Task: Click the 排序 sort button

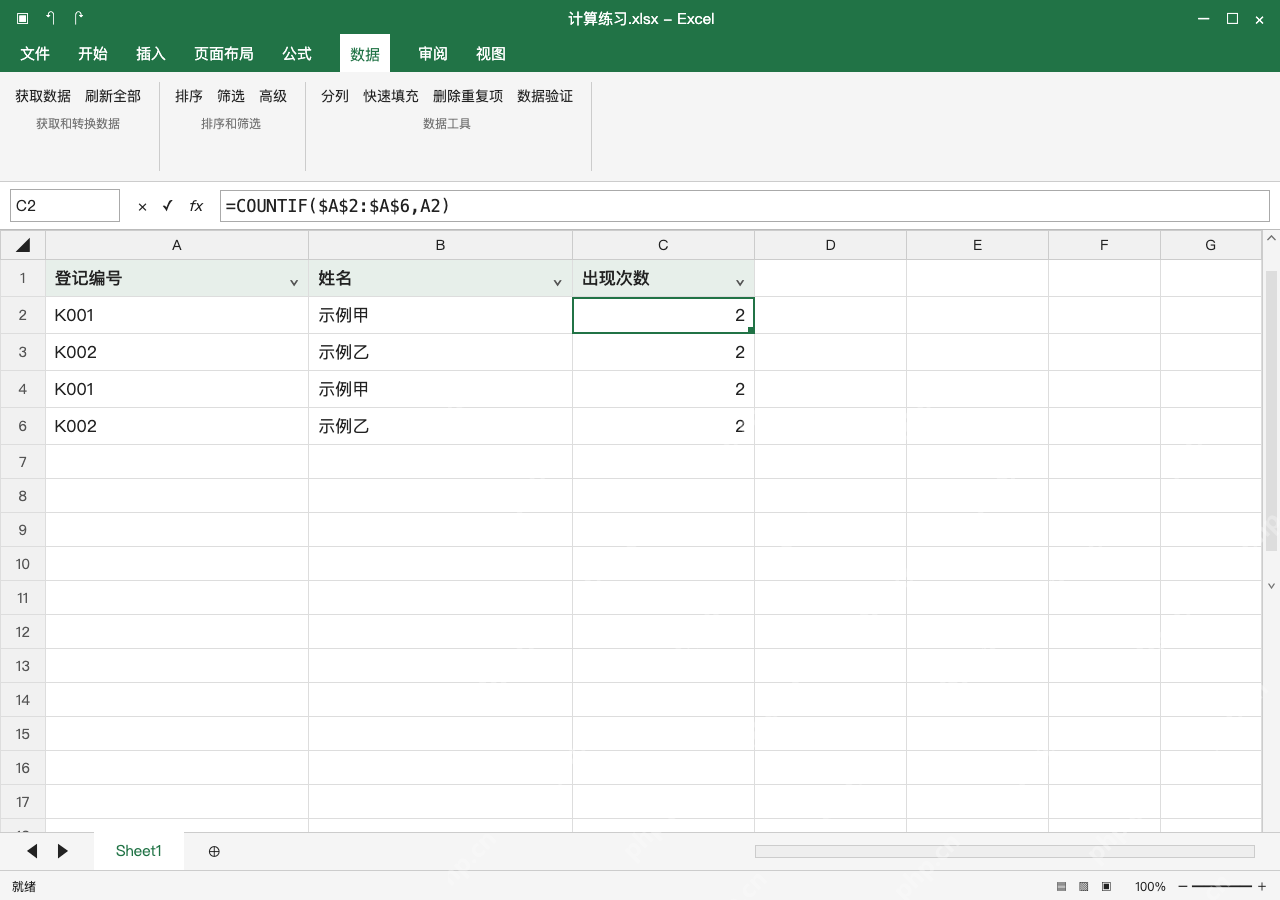Action: [x=189, y=96]
